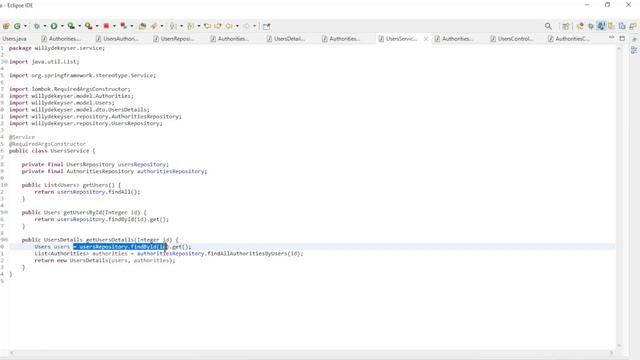The height and width of the screenshot is (360, 640).
Task: Switch to the UsersControl... editor tab
Action: (x=511, y=39)
